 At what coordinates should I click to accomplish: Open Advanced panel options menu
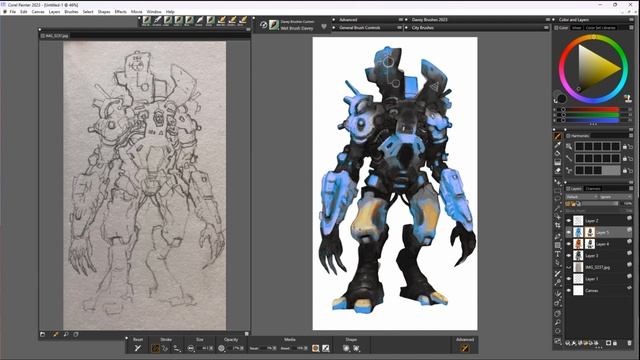click(400, 20)
